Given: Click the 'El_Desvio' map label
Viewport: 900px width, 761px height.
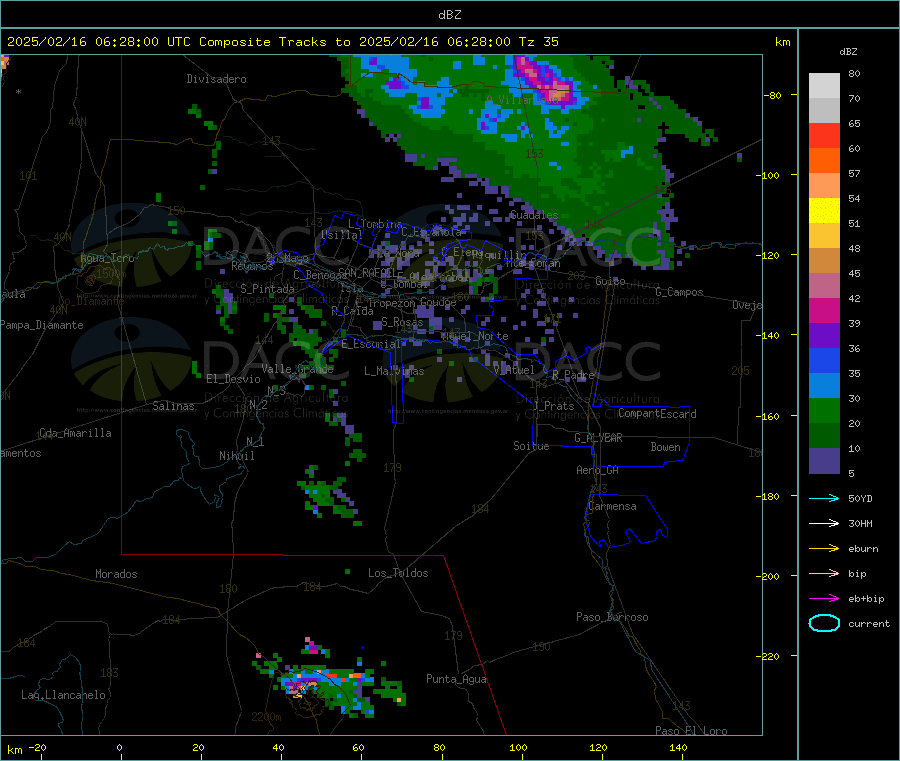Looking at the screenshot, I should 233,379.
